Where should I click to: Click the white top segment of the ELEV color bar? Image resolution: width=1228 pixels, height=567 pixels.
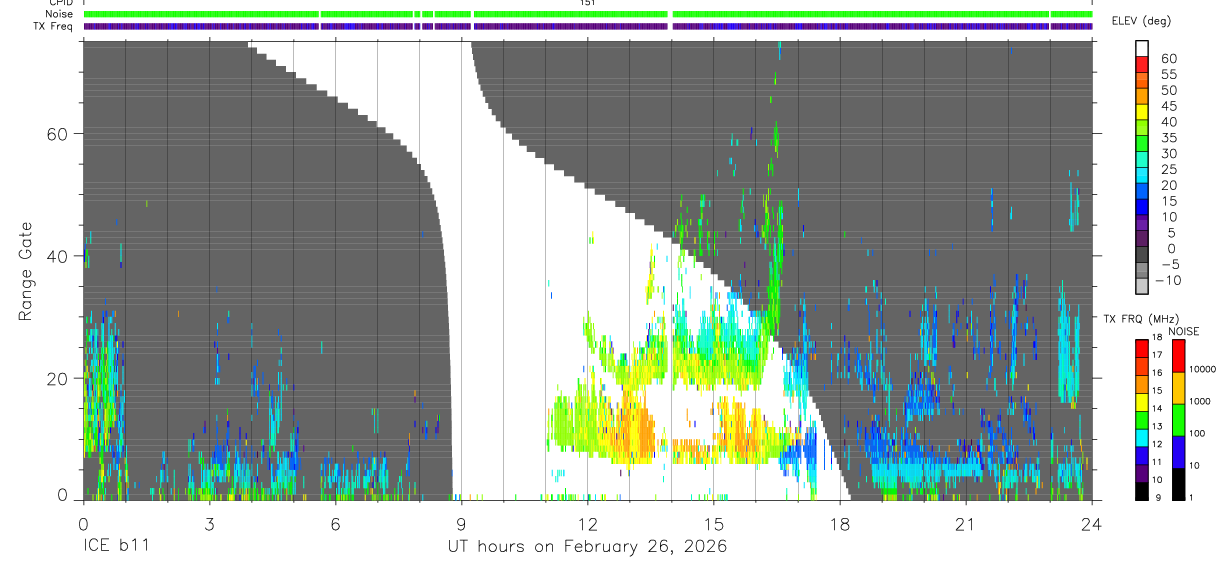tap(1142, 48)
